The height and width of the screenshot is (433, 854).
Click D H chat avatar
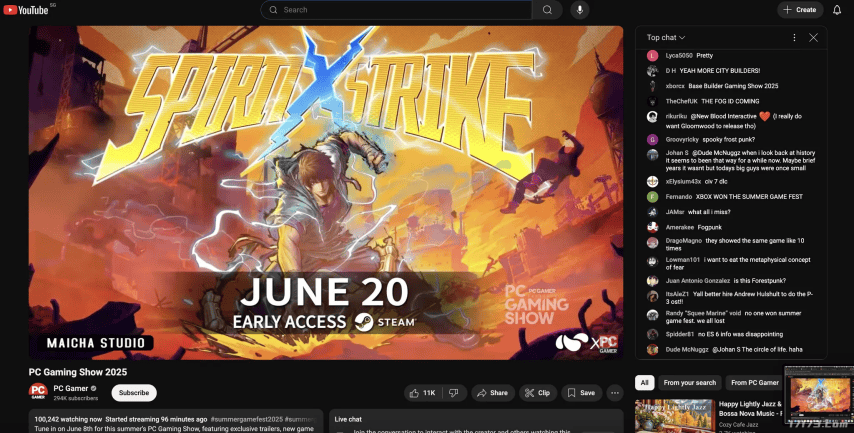tap(652, 71)
